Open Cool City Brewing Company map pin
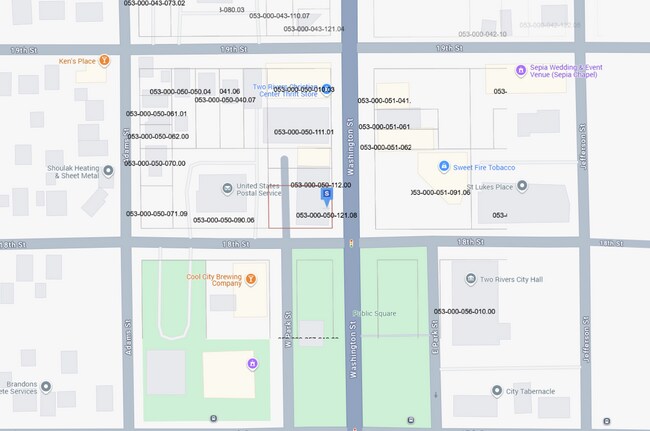This screenshot has height=431, width=650. pyautogui.click(x=251, y=278)
